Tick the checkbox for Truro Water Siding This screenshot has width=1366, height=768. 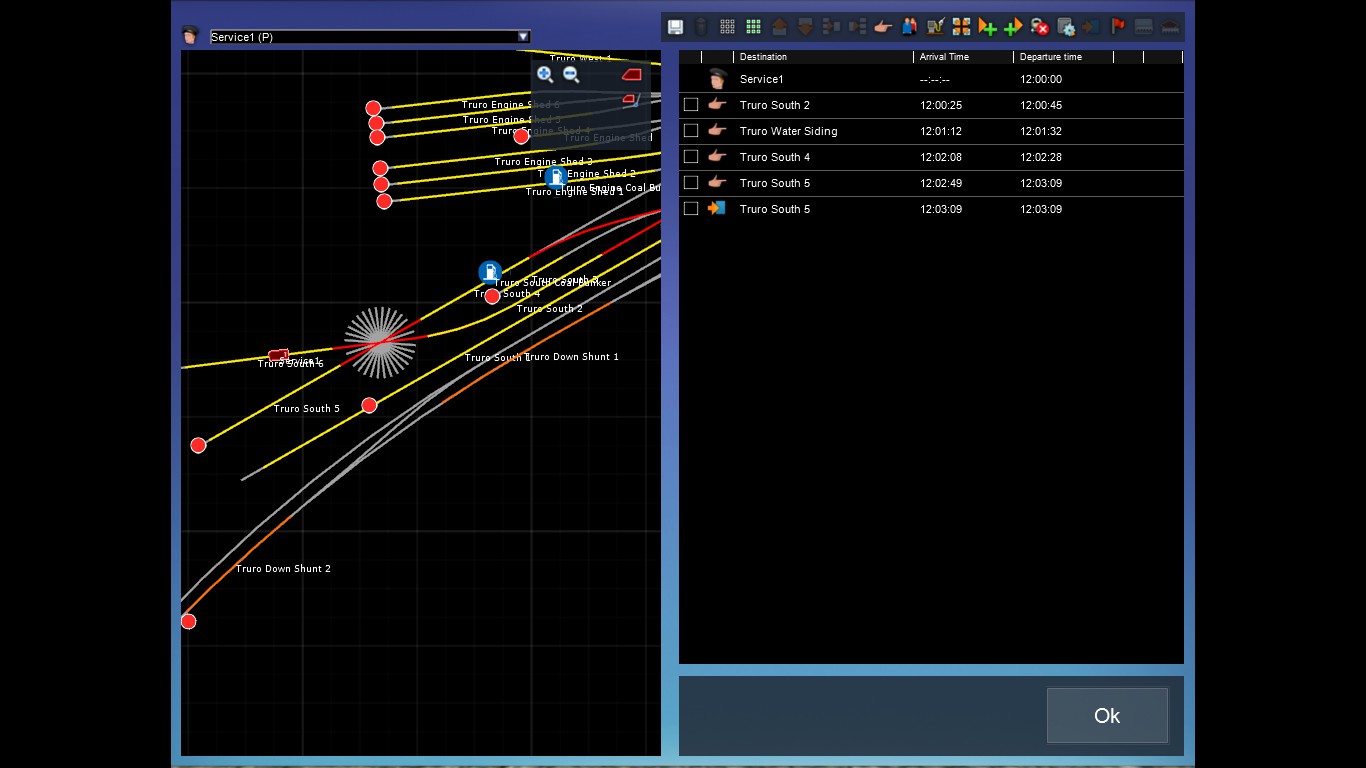691,131
